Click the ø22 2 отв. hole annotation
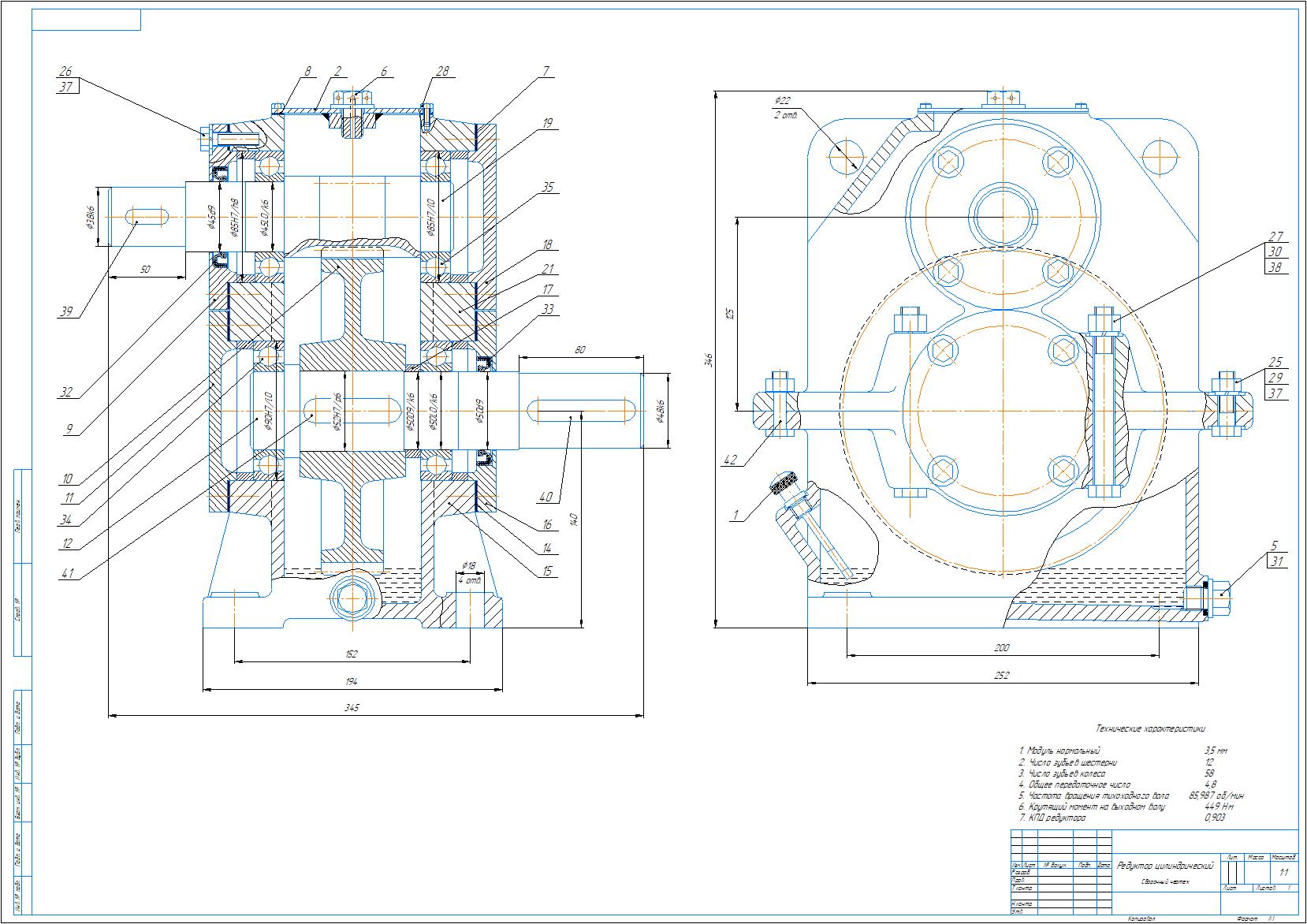The width and height of the screenshot is (1307, 924). 786,107
